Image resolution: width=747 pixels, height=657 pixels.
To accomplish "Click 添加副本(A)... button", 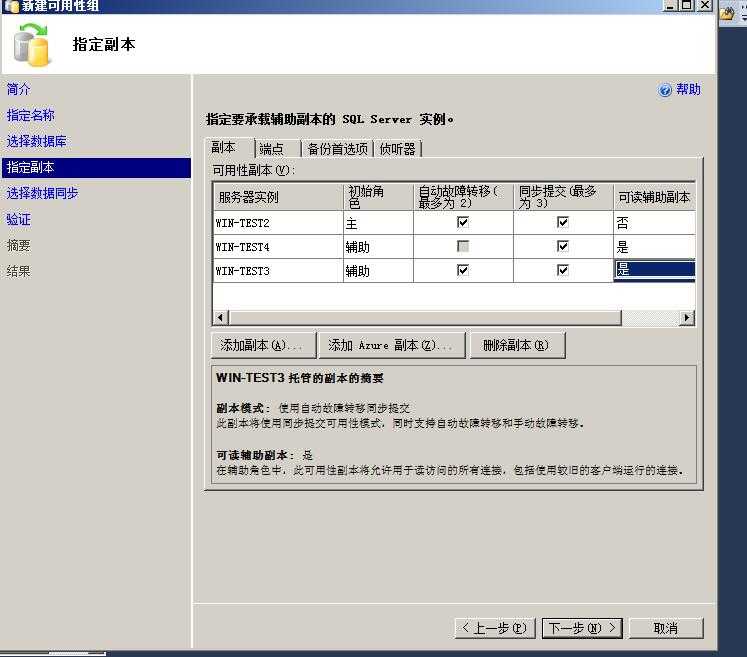I will pyautogui.click(x=263, y=345).
